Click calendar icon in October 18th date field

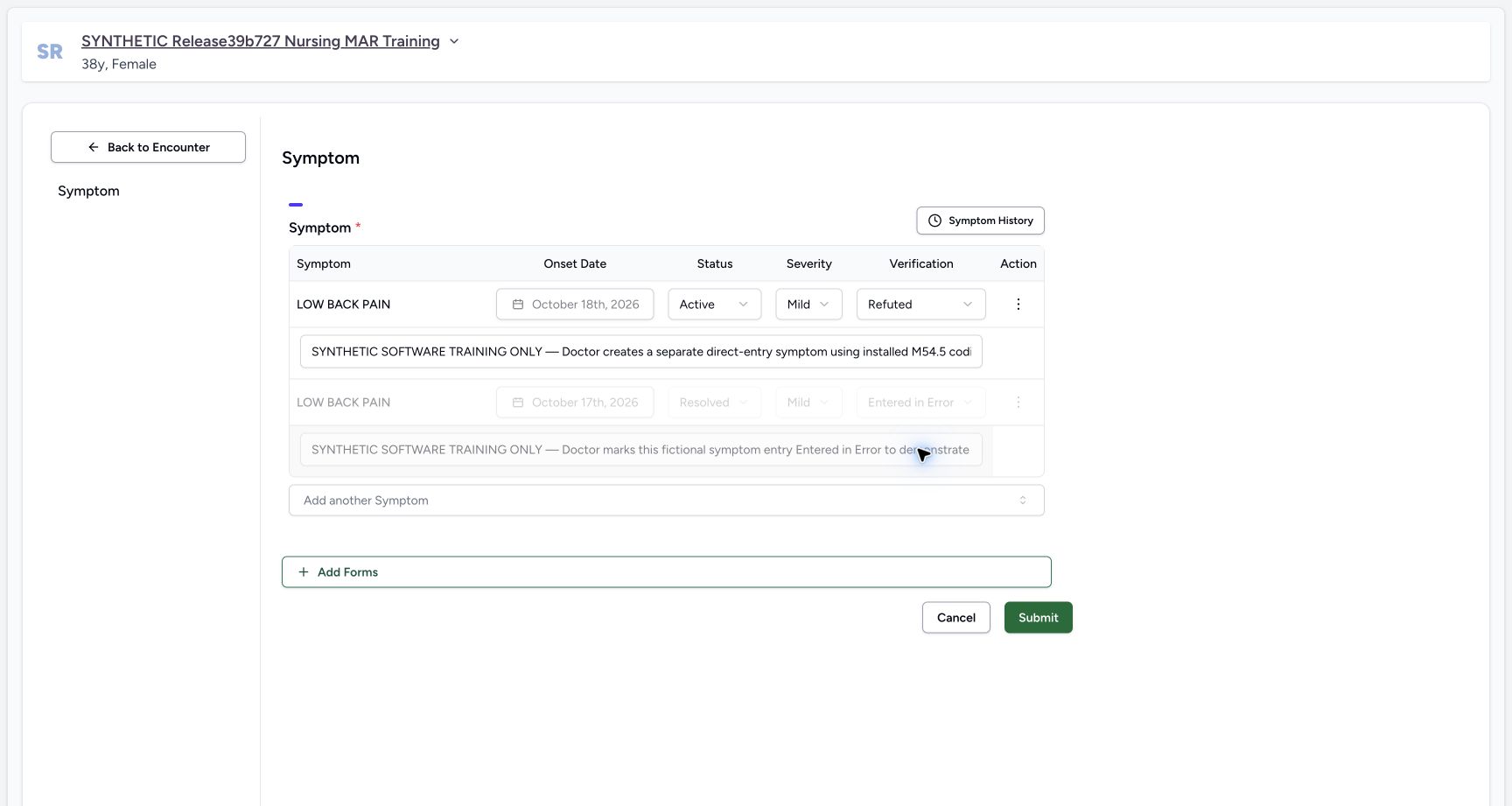518,305
